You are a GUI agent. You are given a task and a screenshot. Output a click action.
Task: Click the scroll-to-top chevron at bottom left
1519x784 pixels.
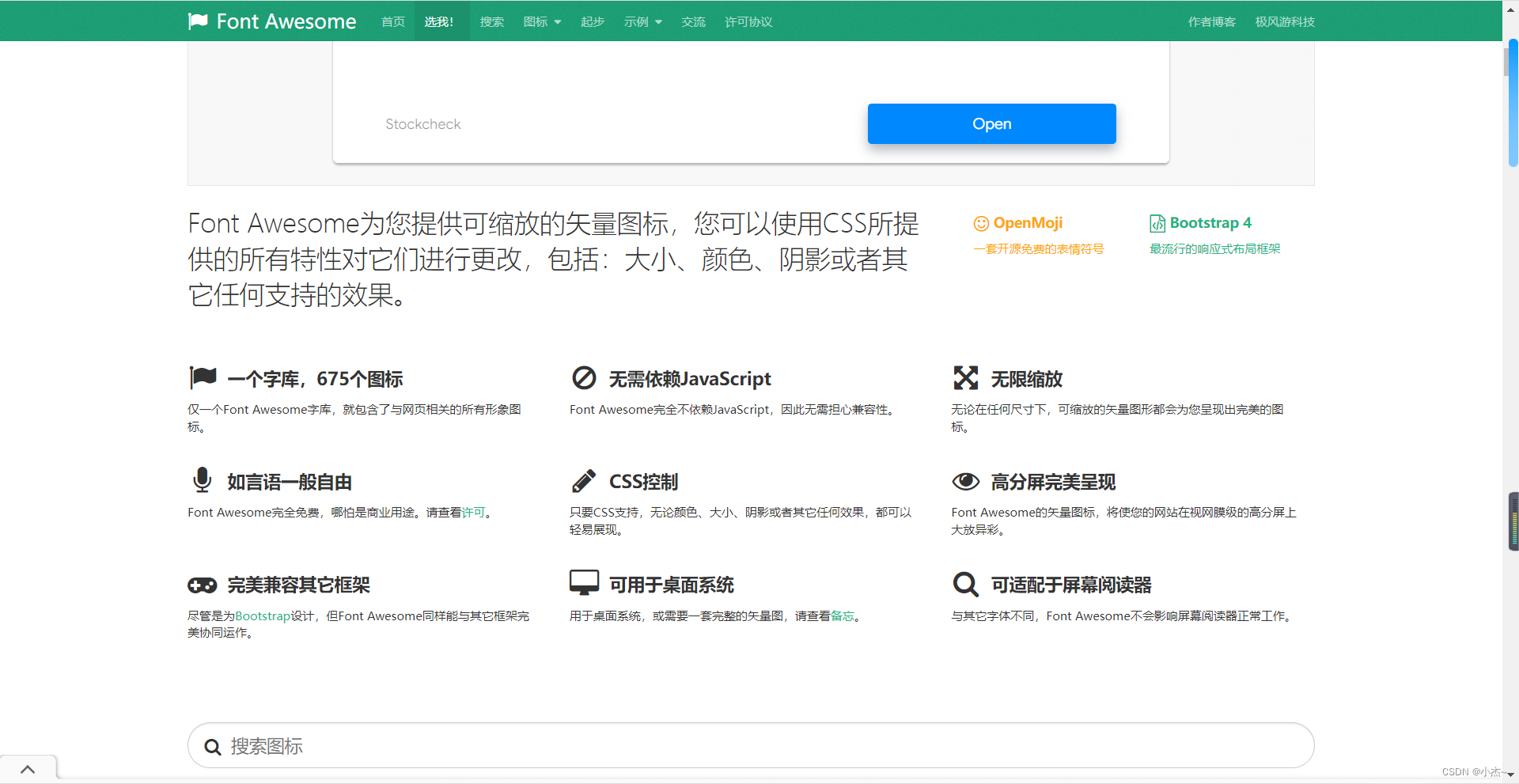[x=28, y=769]
